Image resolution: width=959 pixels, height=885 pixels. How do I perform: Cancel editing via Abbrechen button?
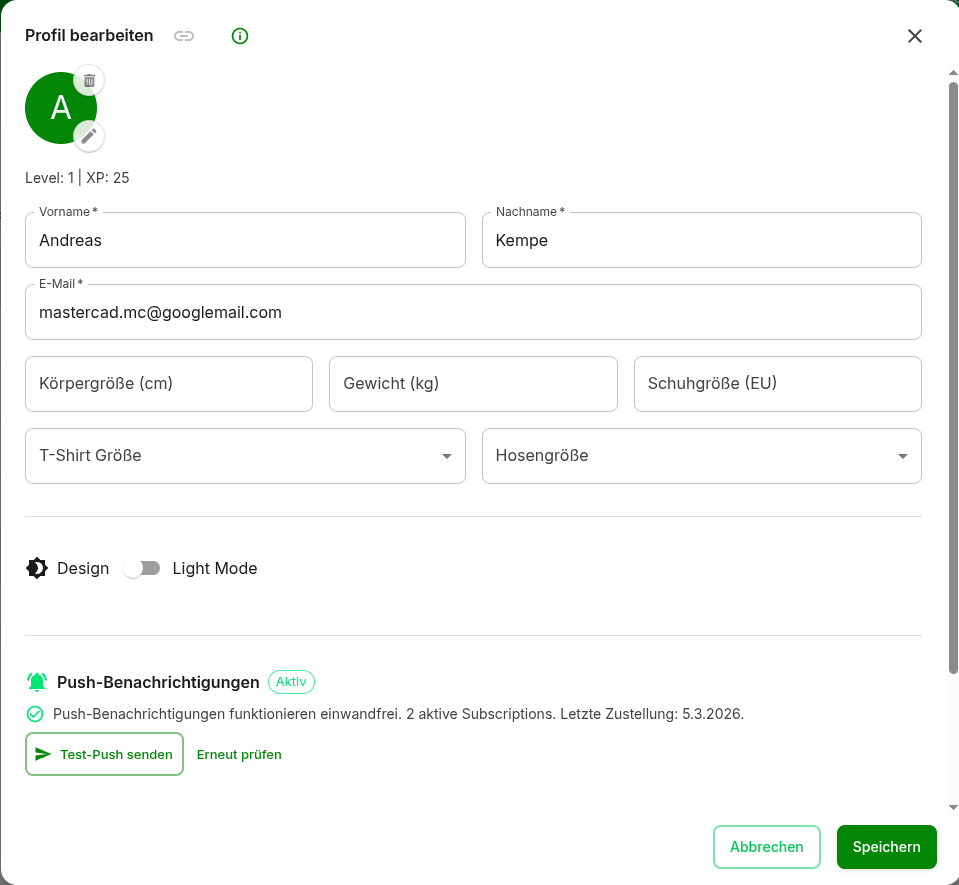coord(766,847)
